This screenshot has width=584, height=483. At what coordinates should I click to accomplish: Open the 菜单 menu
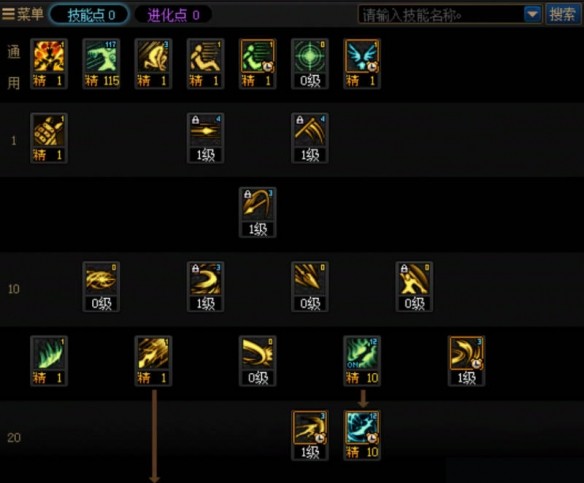22,14
